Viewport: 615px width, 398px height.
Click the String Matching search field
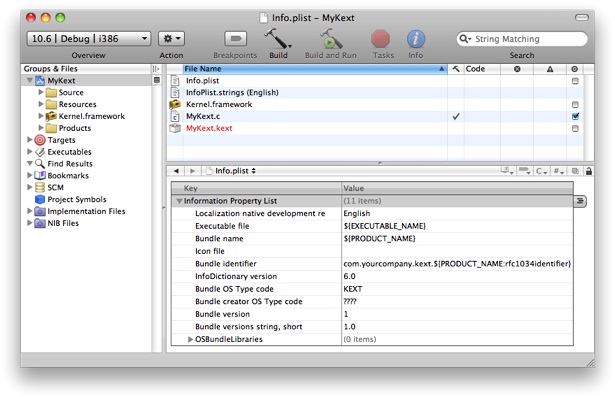click(522, 39)
